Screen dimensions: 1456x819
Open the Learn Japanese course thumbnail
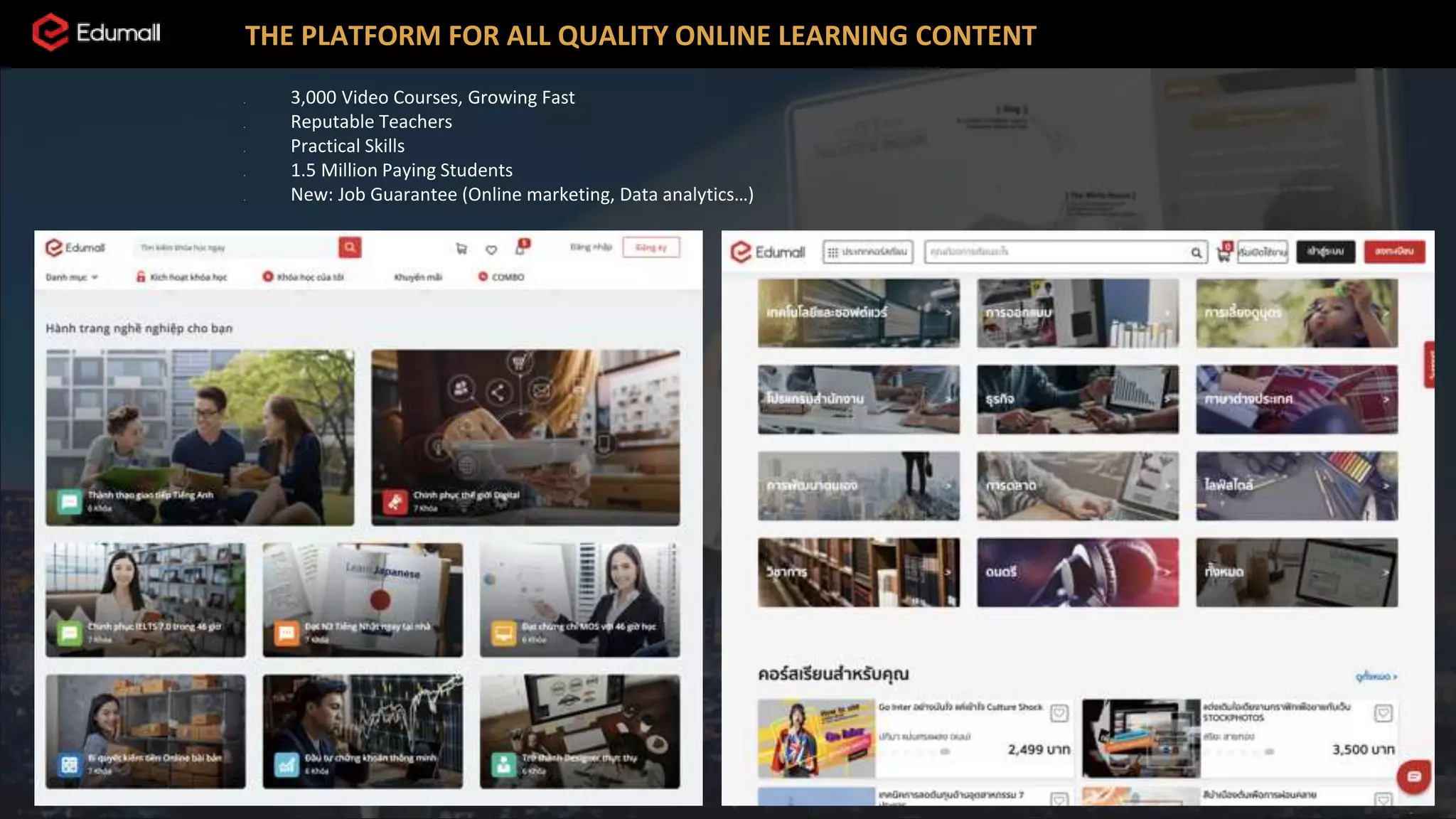coord(363,599)
